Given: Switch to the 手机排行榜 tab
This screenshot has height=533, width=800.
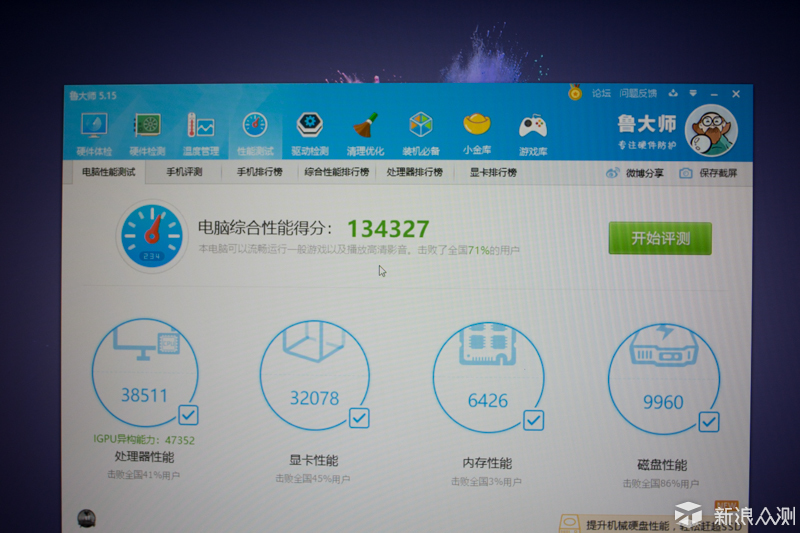Looking at the screenshot, I should coord(259,172).
